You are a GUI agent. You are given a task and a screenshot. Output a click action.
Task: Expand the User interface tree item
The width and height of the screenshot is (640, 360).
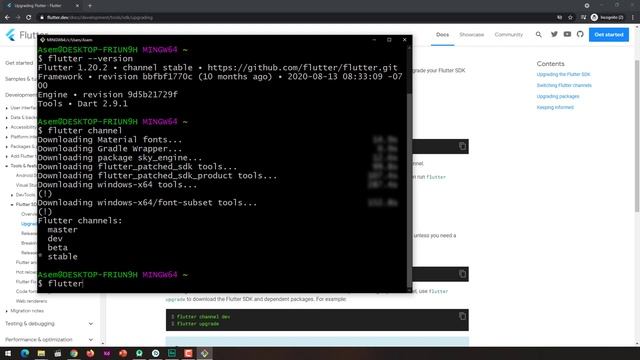(x=7, y=108)
